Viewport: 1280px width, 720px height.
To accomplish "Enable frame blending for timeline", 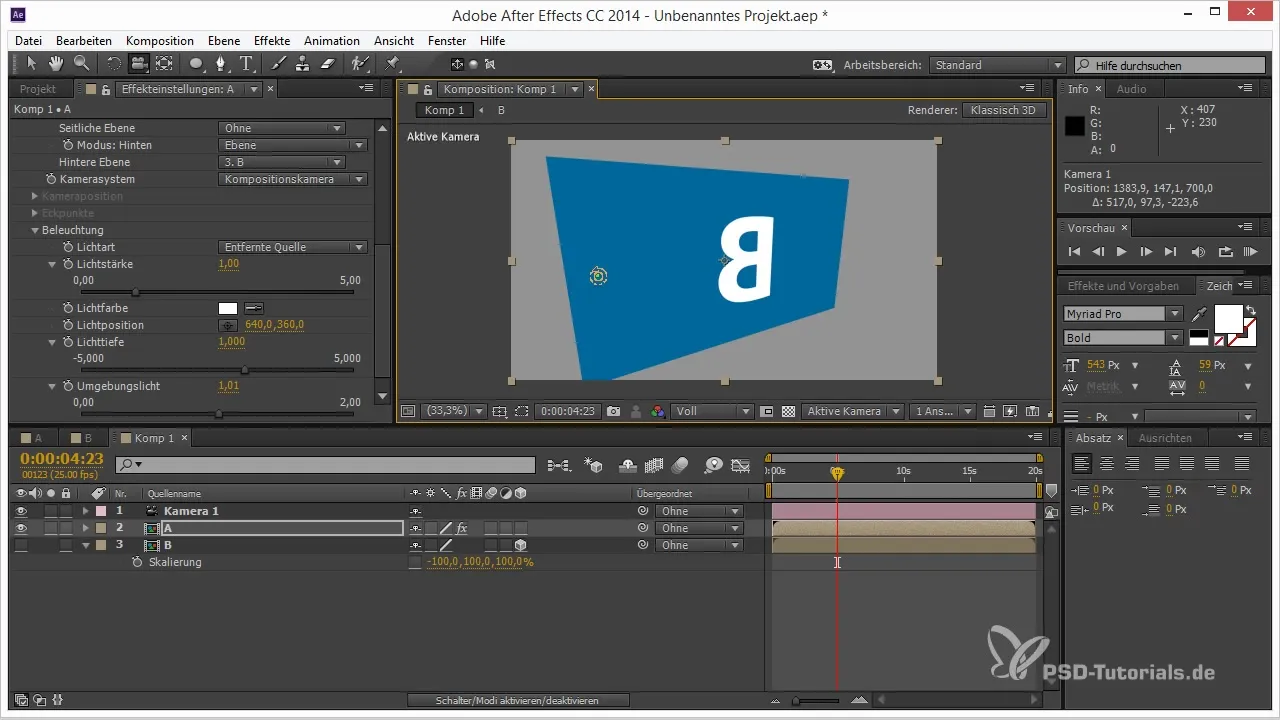I will [x=654, y=465].
